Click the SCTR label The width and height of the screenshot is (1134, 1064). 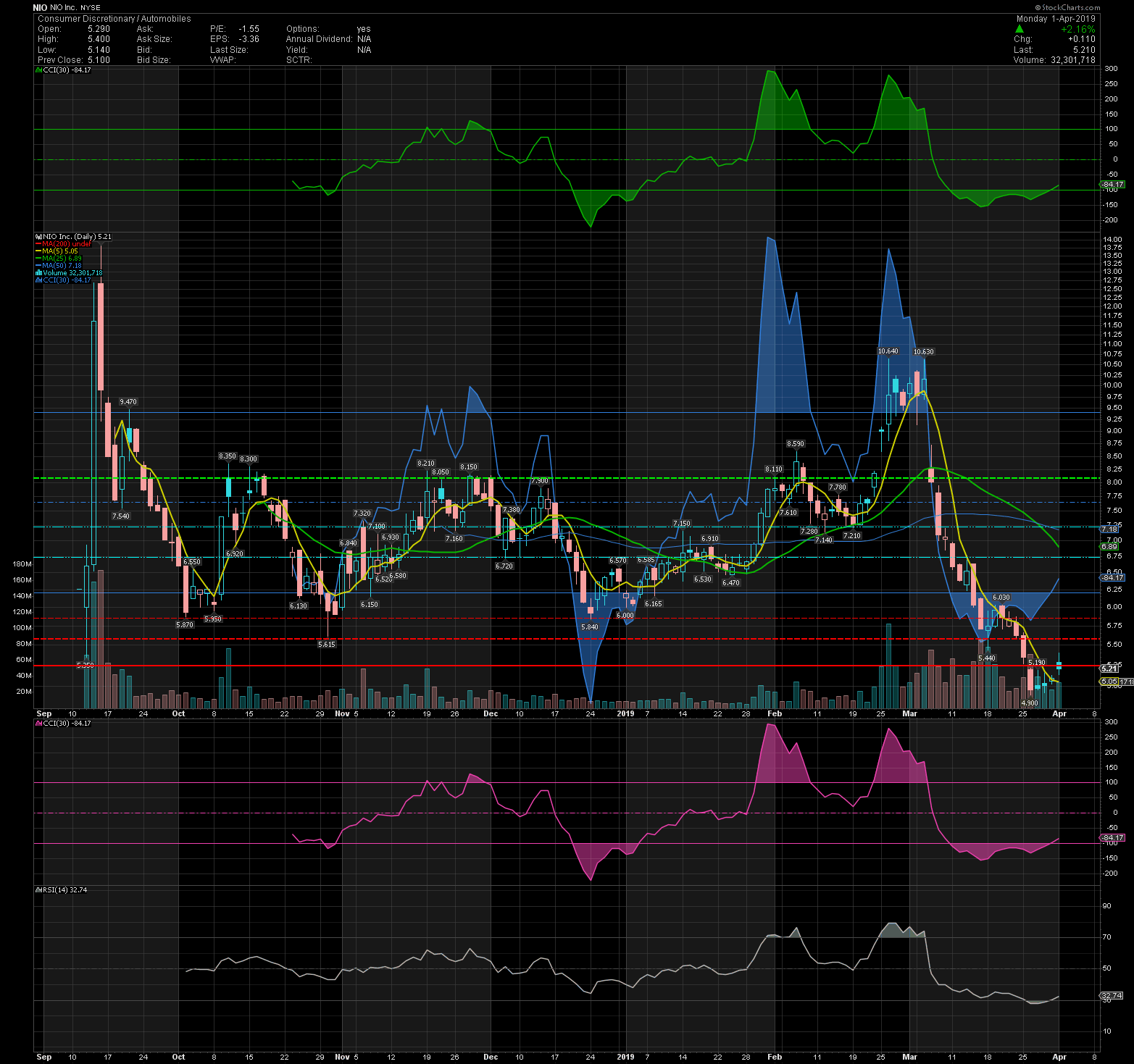[x=299, y=60]
